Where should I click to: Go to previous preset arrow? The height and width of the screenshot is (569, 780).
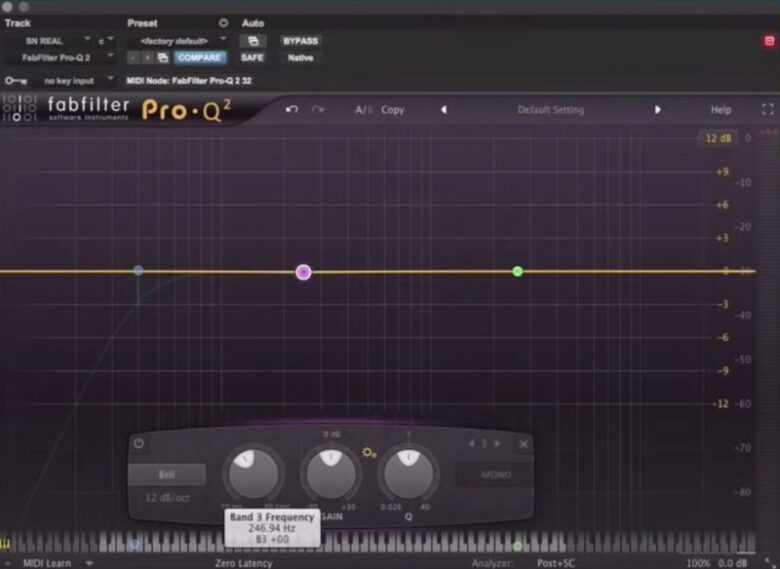[x=444, y=109]
